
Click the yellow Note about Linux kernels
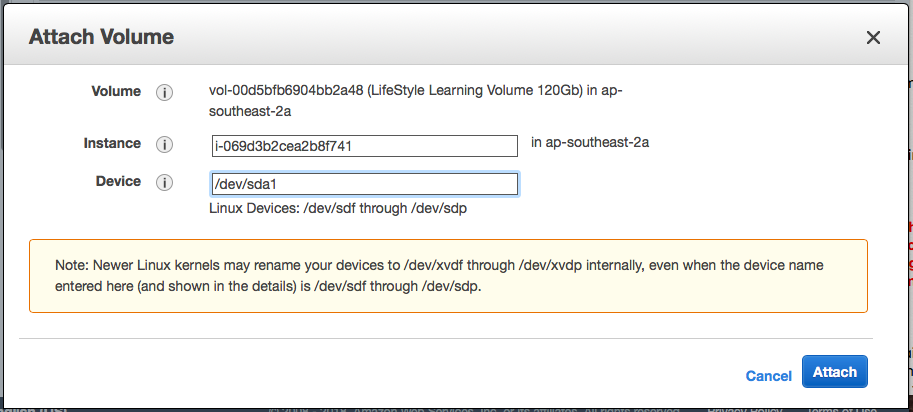[448, 276]
